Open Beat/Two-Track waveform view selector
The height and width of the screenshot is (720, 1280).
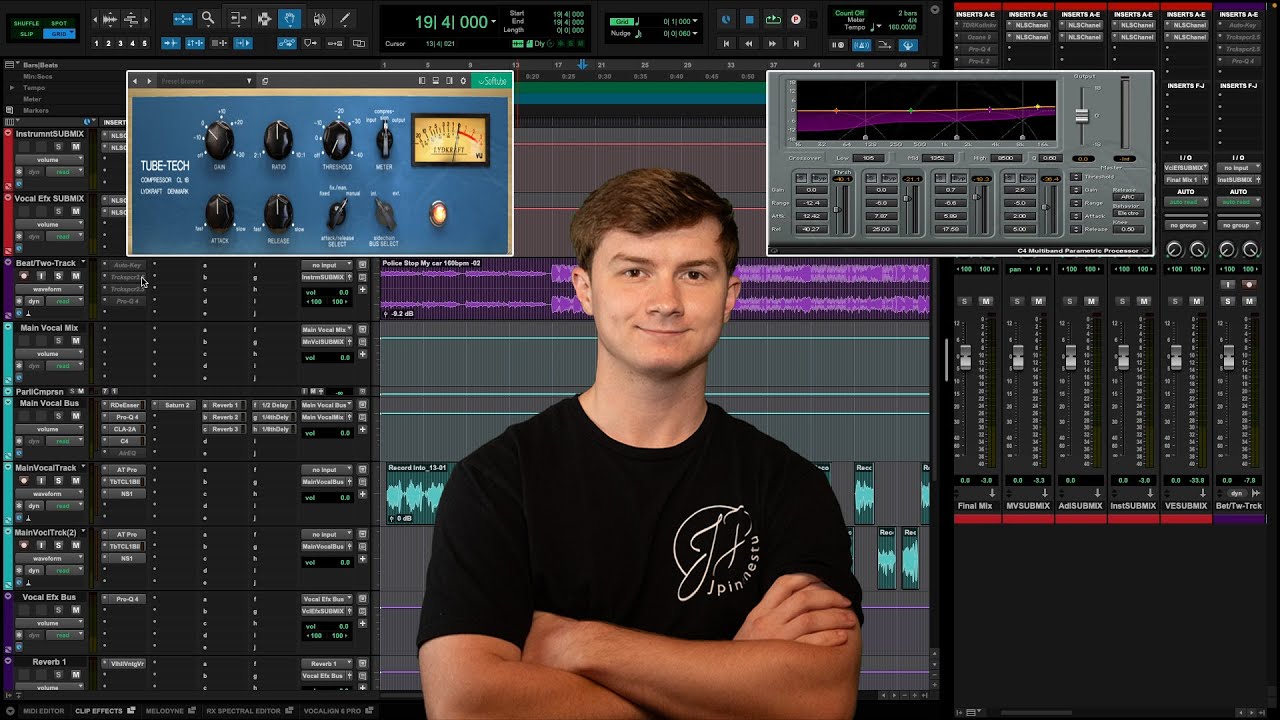pos(49,289)
